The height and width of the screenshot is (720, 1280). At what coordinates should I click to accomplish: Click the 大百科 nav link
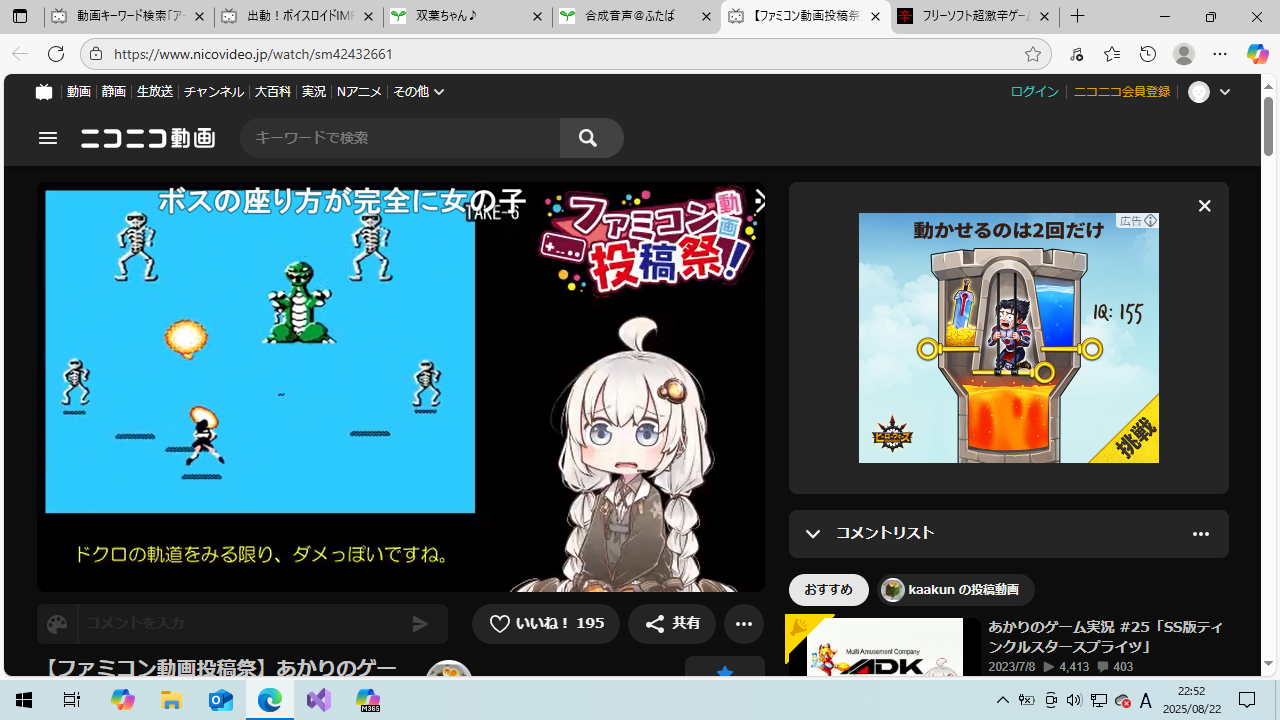pyautogui.click(x=273, y=92)
